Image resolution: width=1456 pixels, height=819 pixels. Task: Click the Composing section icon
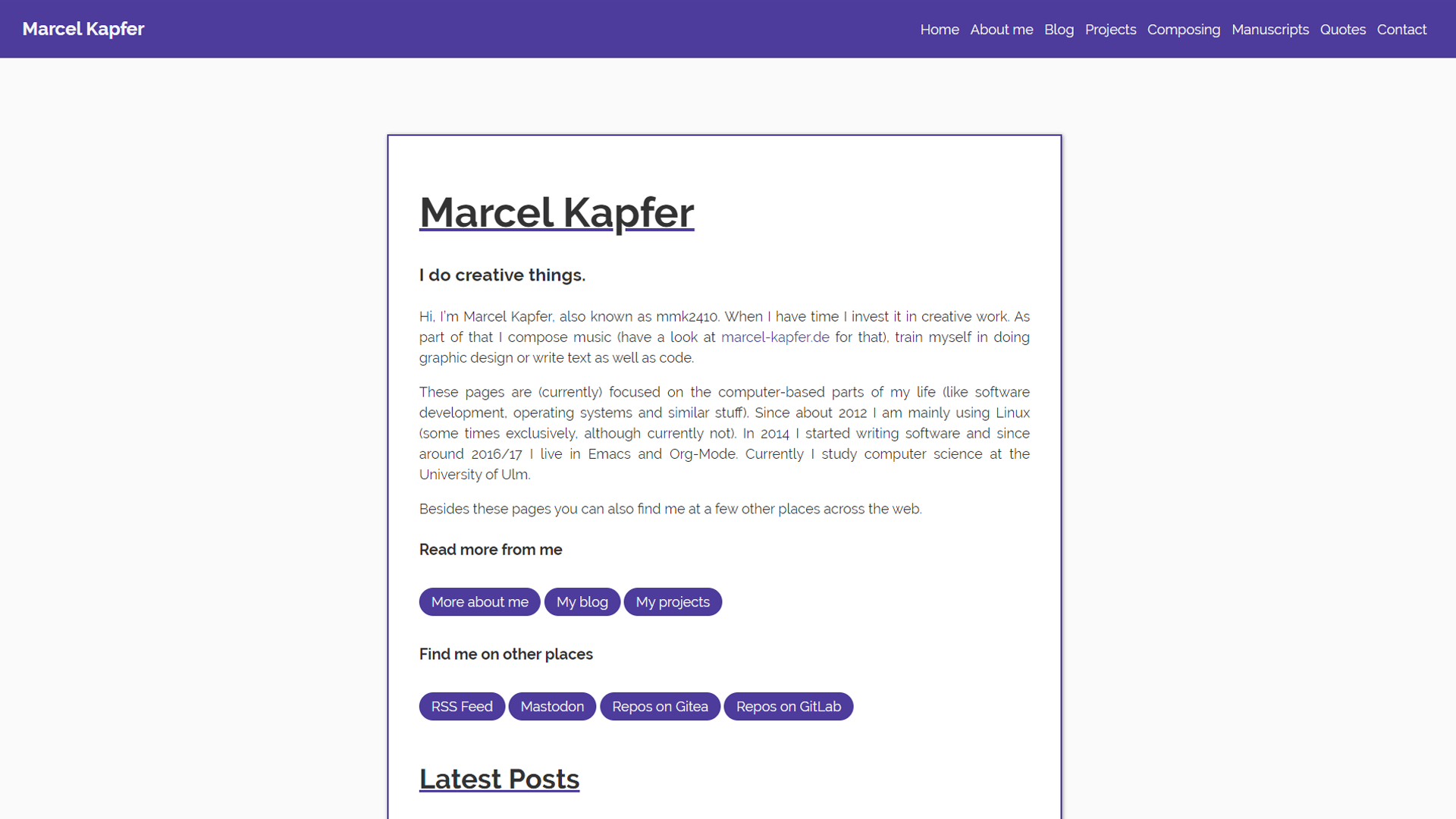tap(1184, 29)
